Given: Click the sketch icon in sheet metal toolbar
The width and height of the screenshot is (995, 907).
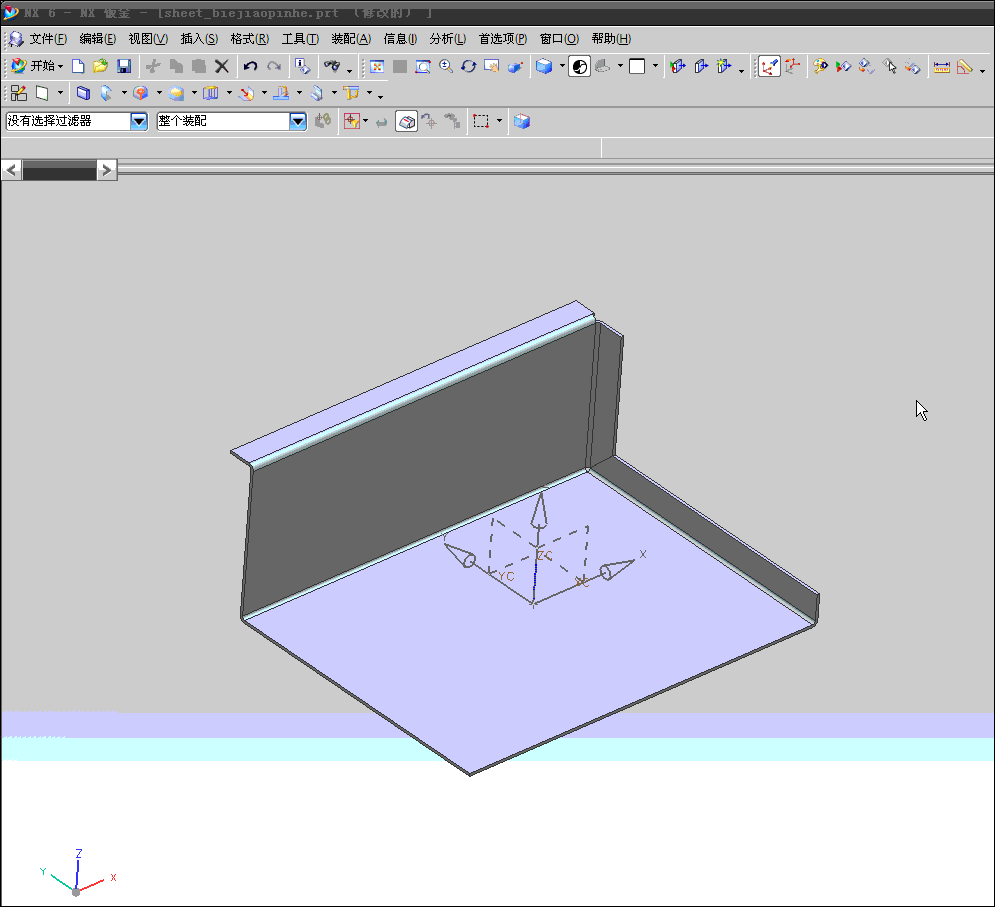Looking at the screenshot, I should 19,93.
